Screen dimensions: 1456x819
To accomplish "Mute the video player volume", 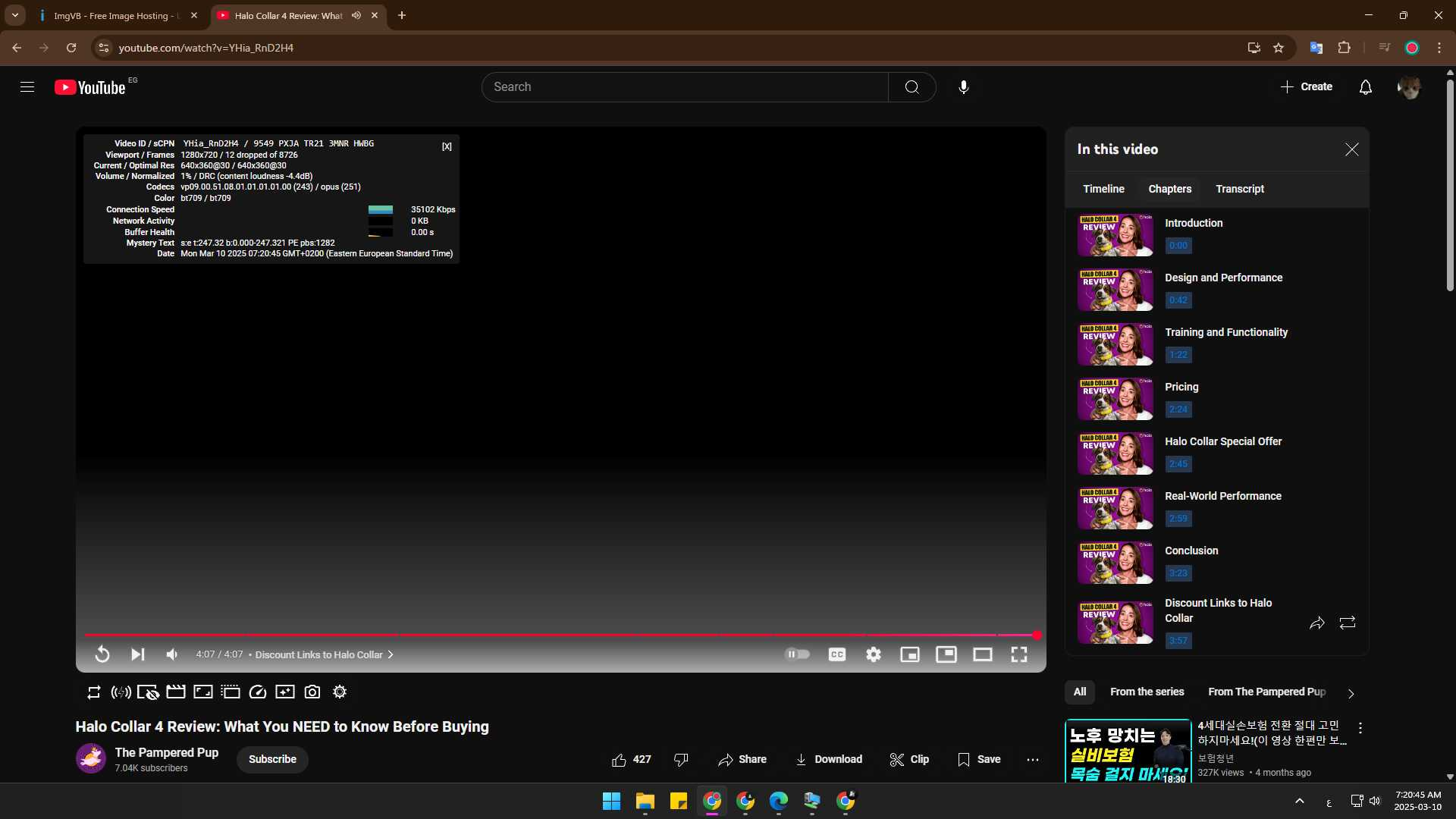I will [172, 654].
